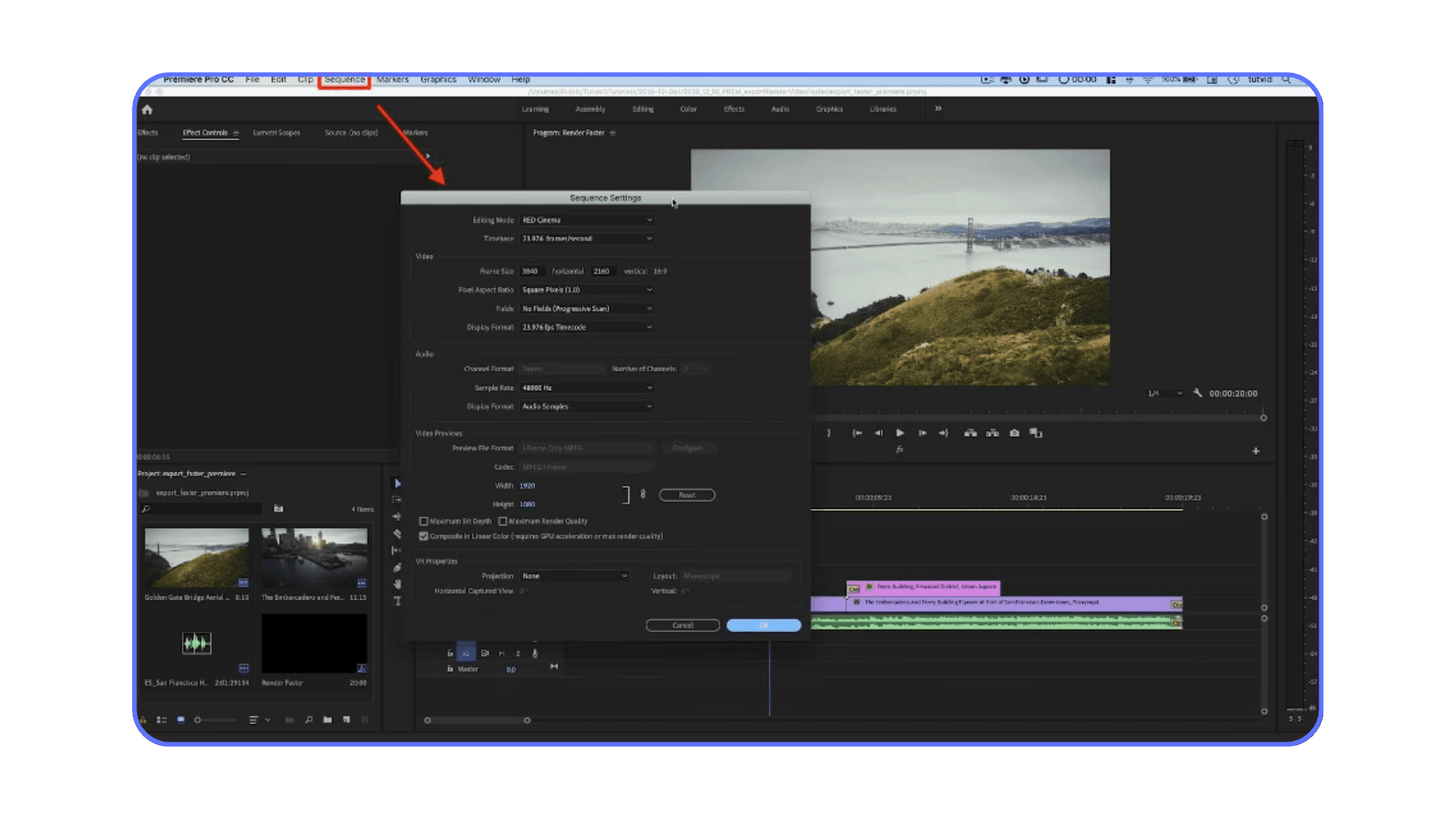The height and width of the screenshot is (819, 1456).
Task: Toggle the A1 track target button
Action: 466,653
